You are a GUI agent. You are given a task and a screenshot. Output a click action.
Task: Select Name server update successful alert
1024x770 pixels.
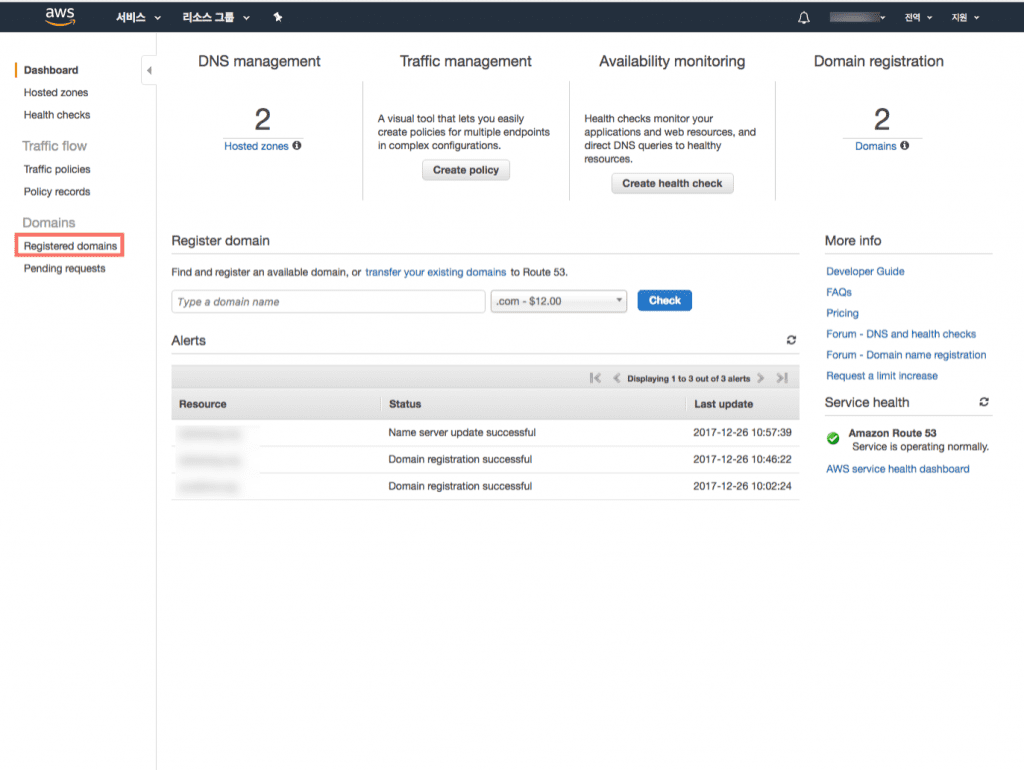pos(485,432)
